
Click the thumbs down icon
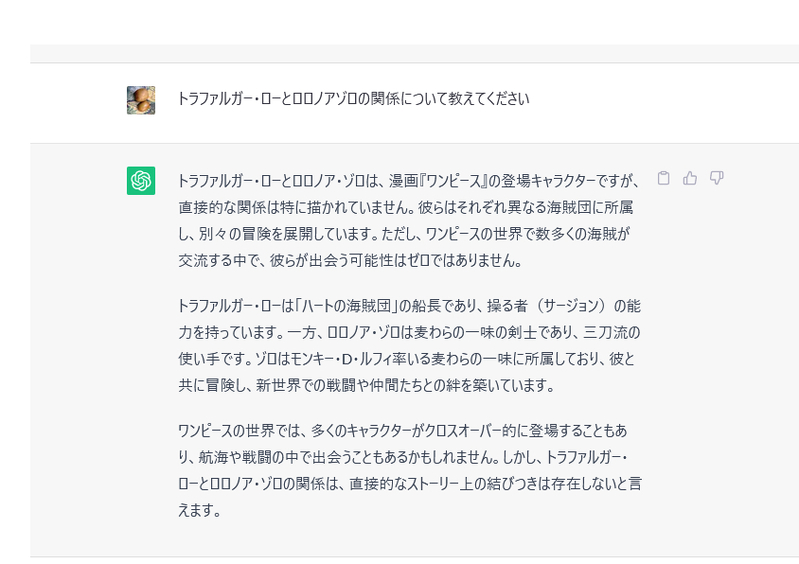point(716,178)
